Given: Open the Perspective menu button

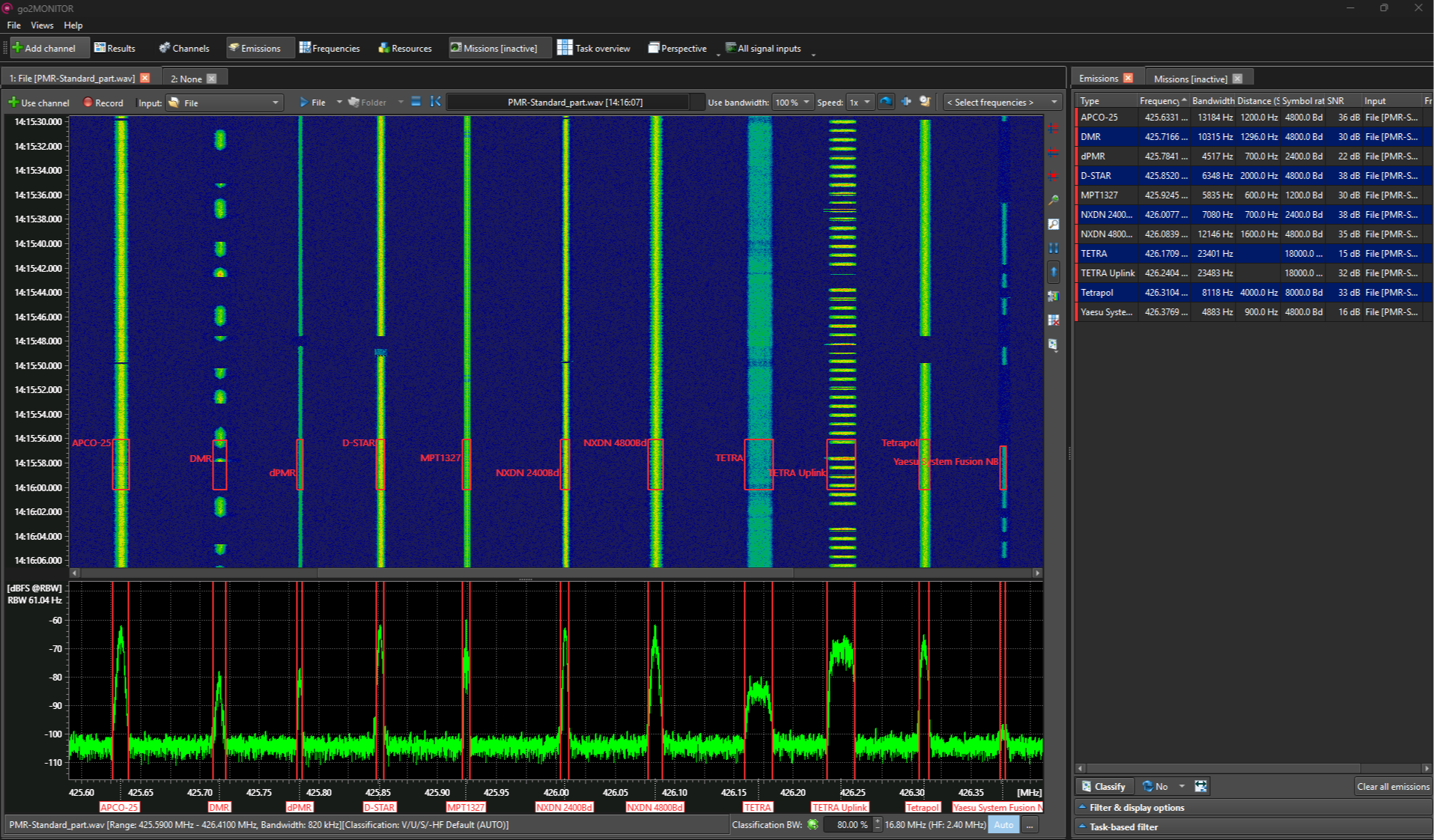Looking at the screenshot, I should pyautogui.click(x=678, y=48).
